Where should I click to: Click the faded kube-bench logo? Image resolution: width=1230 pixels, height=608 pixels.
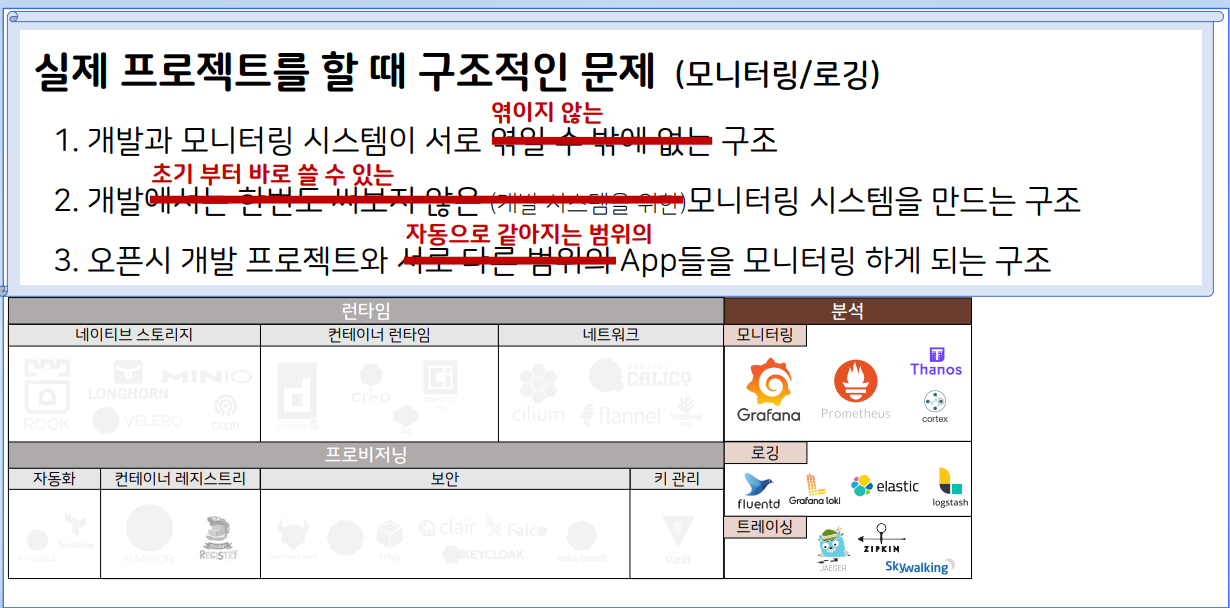click(582, 542)
